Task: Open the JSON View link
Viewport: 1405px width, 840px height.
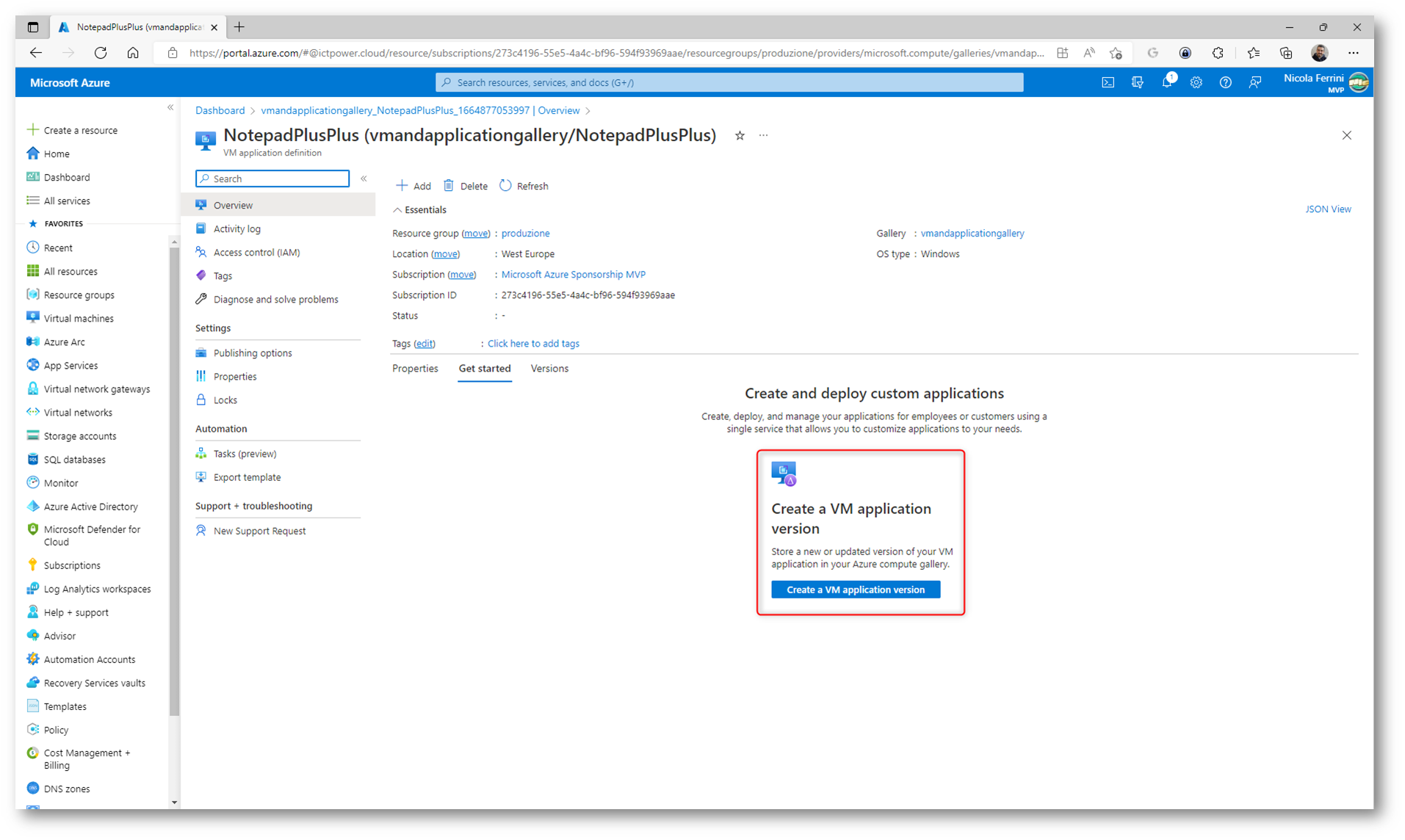Action: coord(1327,209)
